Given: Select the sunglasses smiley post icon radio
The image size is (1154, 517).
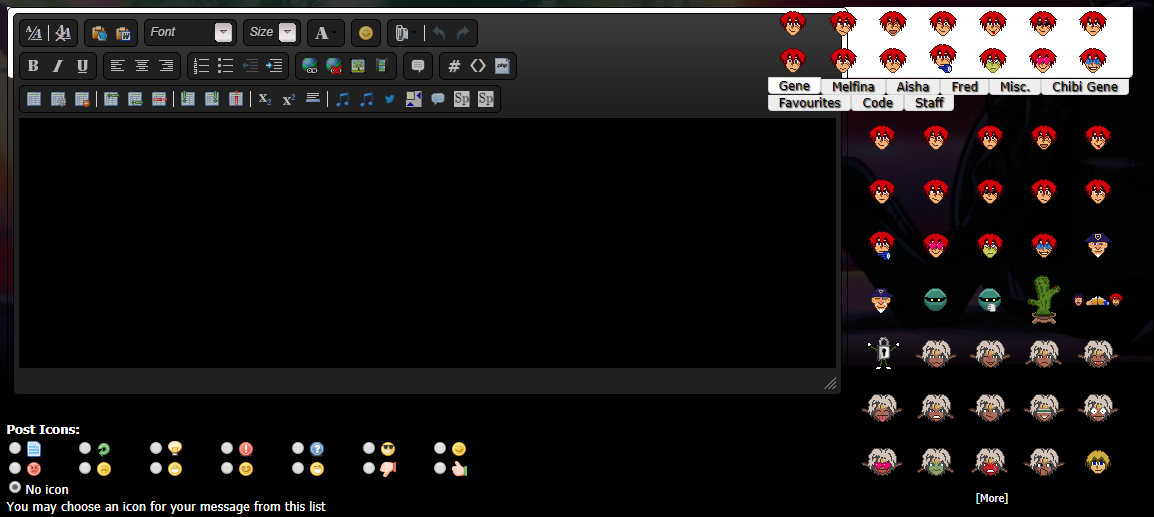Looking at the screenshot, I should pyautogui.click(x=369, y=448).
